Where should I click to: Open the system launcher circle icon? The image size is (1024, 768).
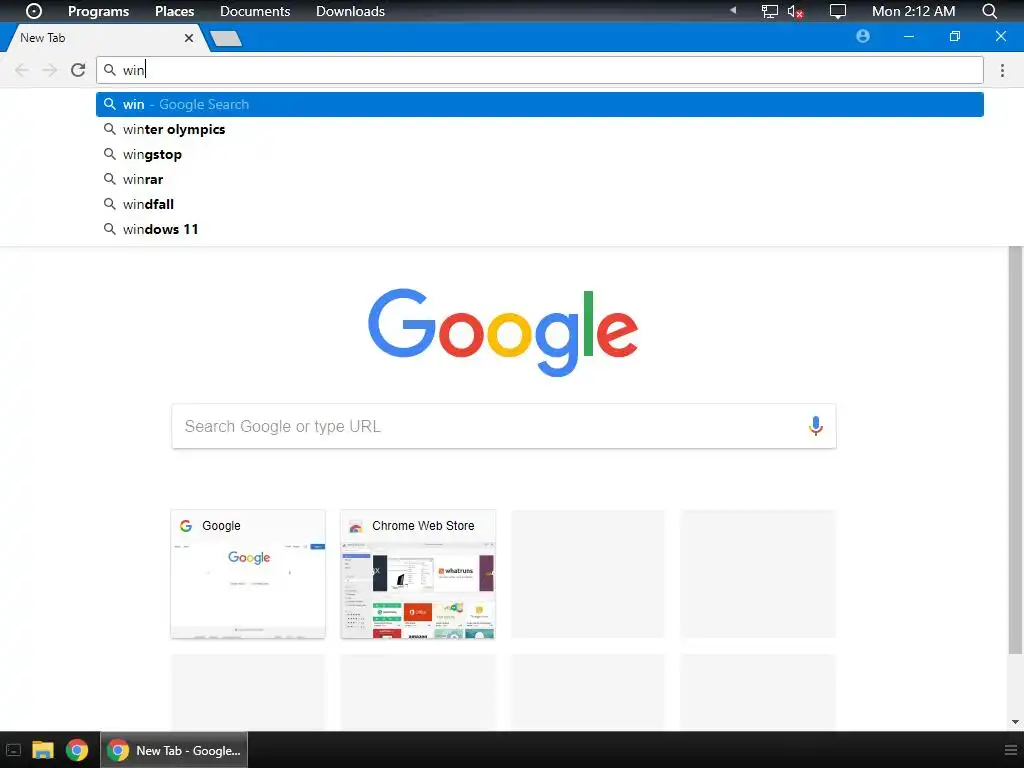tap(34, 11)
